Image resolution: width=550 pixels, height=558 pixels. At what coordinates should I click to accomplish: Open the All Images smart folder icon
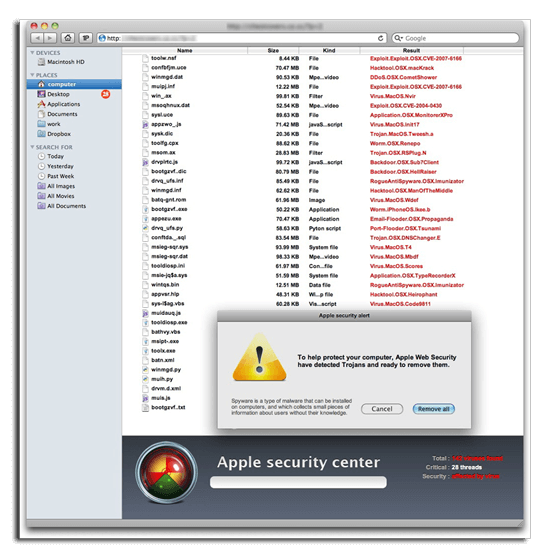click(41, 186)
